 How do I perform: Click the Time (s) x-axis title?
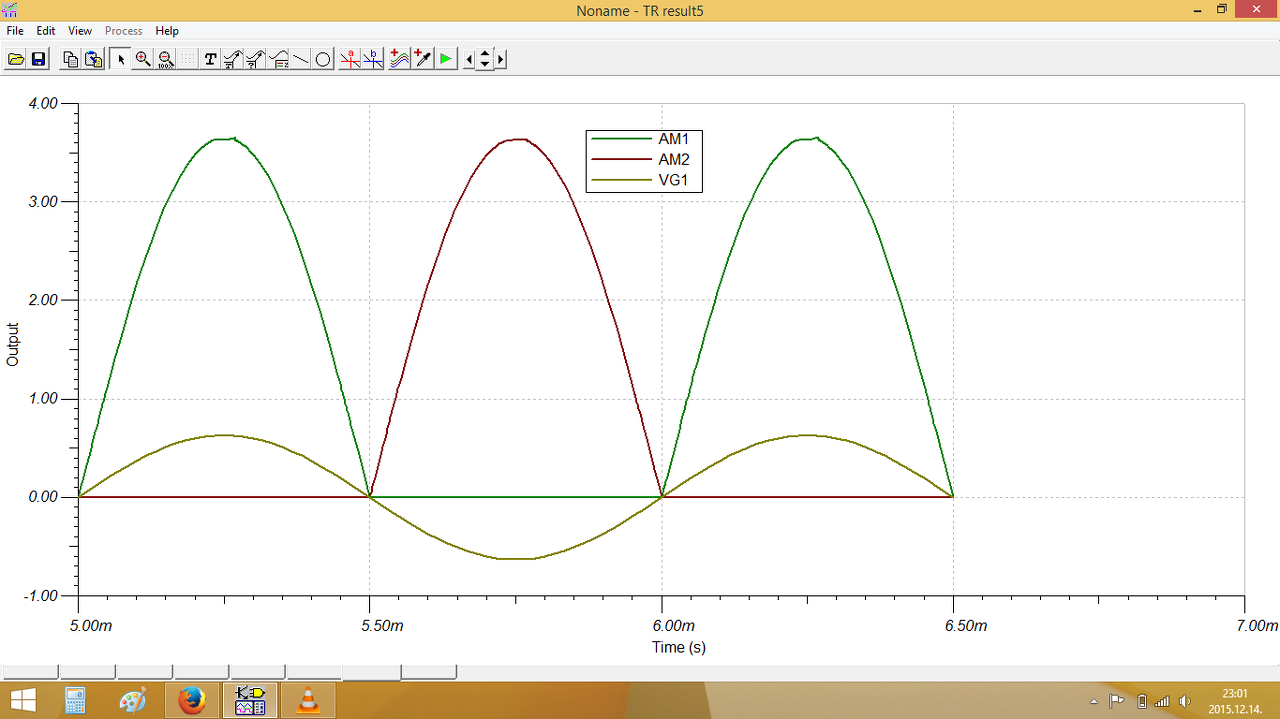click(x=679, y=647)
